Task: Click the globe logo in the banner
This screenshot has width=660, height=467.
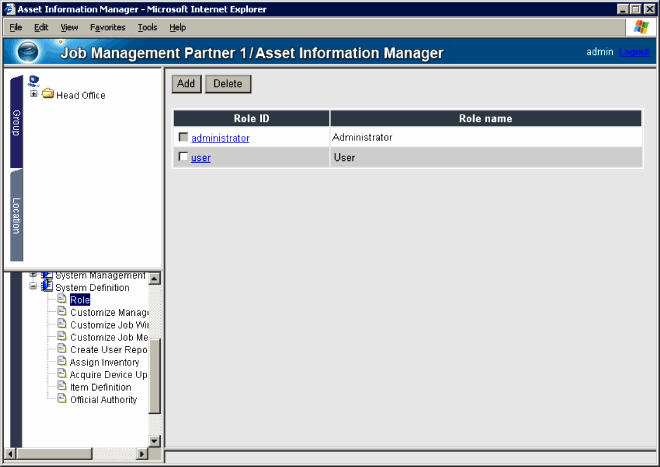Action: pos(28,52)
